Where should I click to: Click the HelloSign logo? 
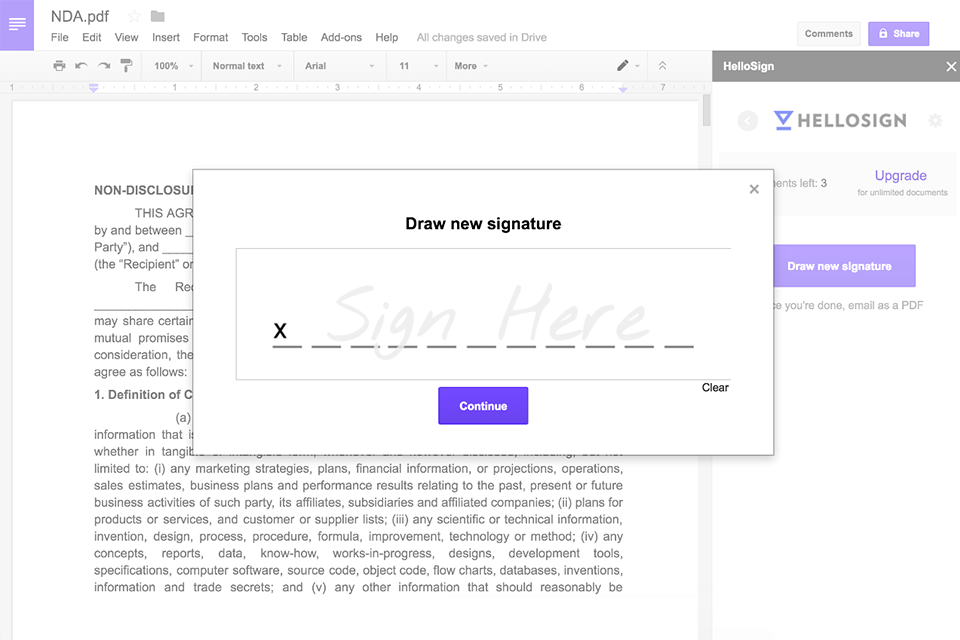840,120
